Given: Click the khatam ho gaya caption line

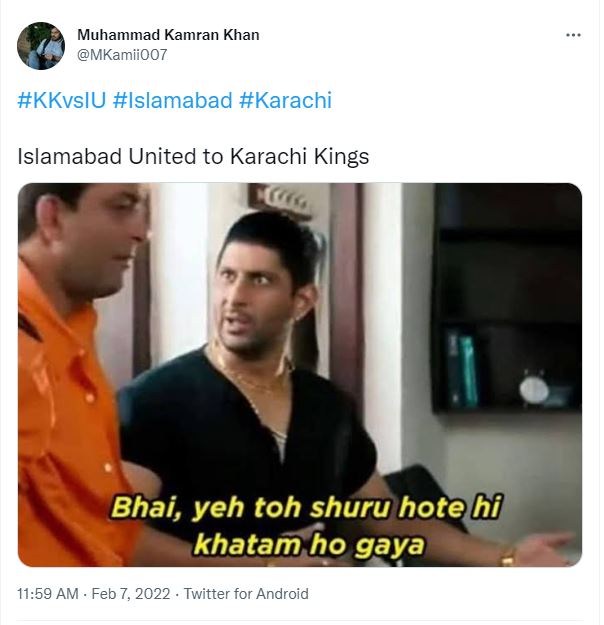Looking at the screenshot, I should 308,545.
